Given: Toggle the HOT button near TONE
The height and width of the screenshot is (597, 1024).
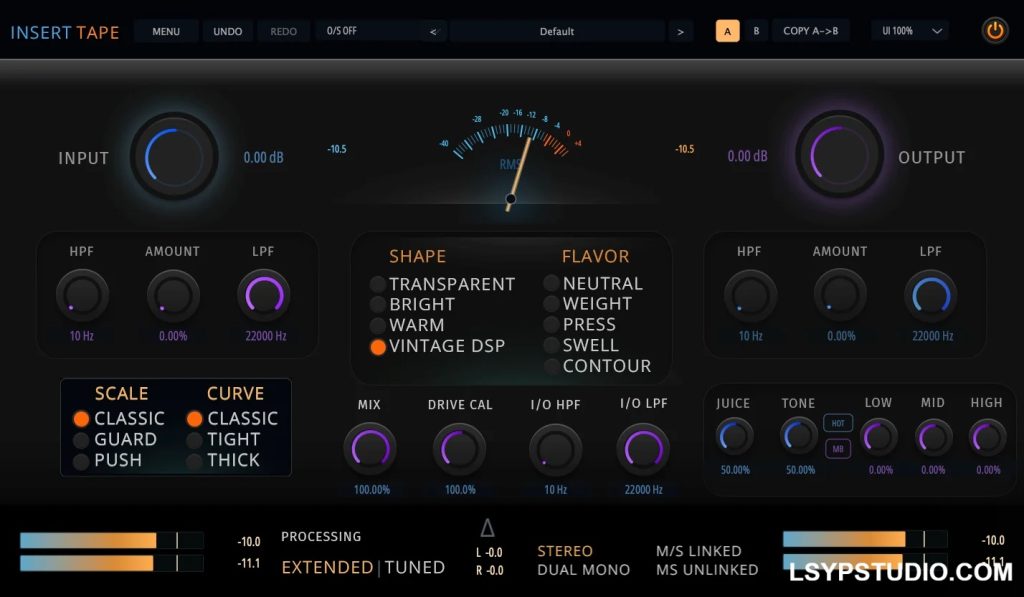Looking at the screenshot, I should click(x=837, y=423).
